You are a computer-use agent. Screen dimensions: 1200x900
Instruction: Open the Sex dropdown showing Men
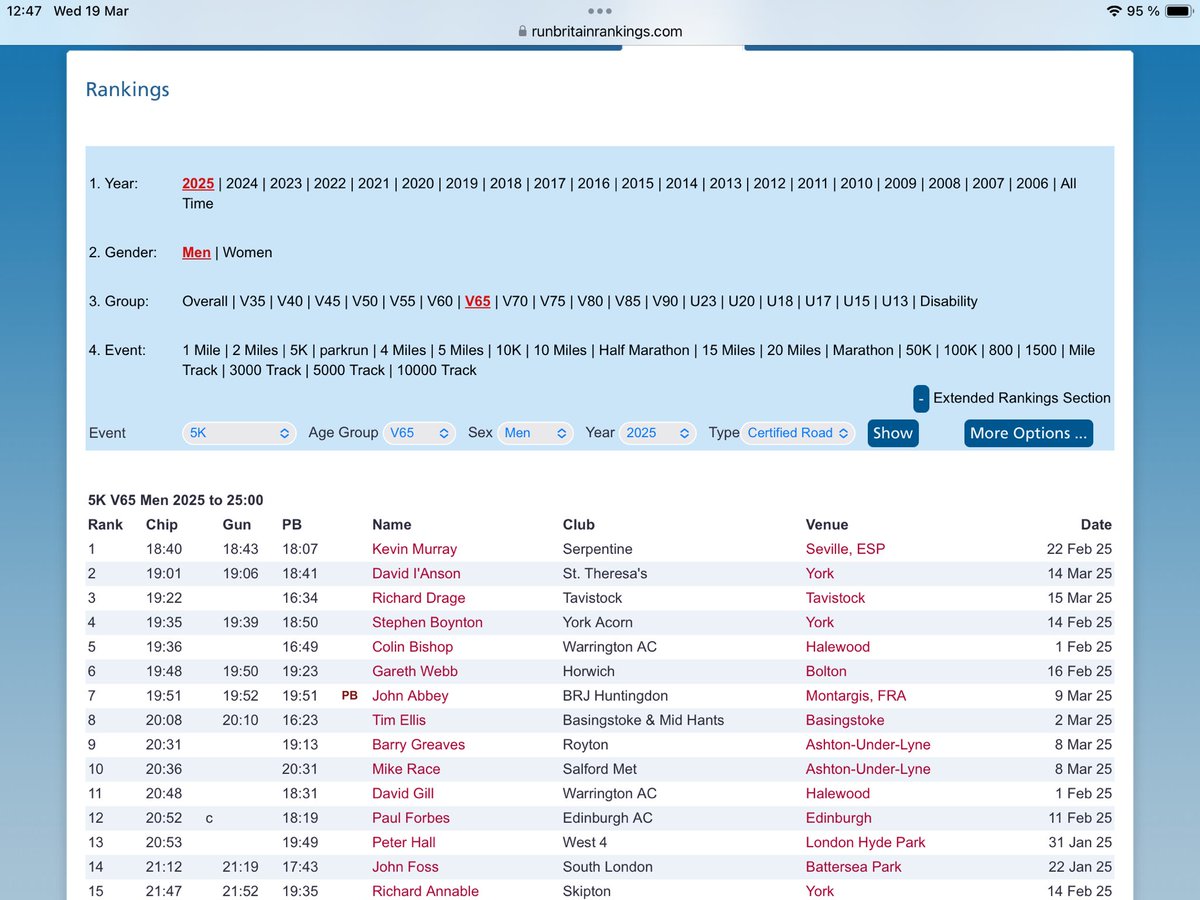click(535, 433)
